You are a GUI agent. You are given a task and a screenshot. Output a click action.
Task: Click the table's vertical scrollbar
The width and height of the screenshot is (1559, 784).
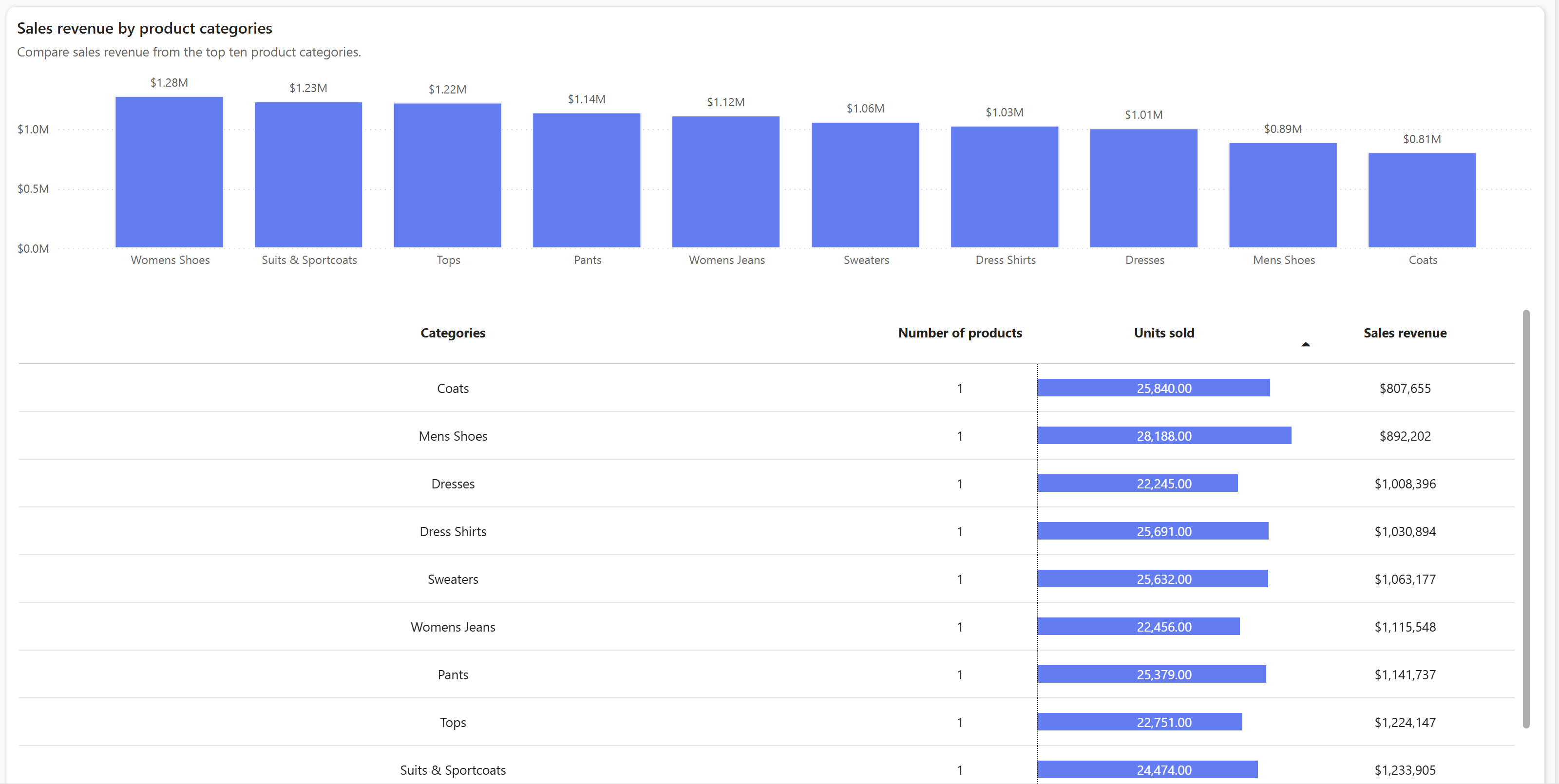(1526, 519)
